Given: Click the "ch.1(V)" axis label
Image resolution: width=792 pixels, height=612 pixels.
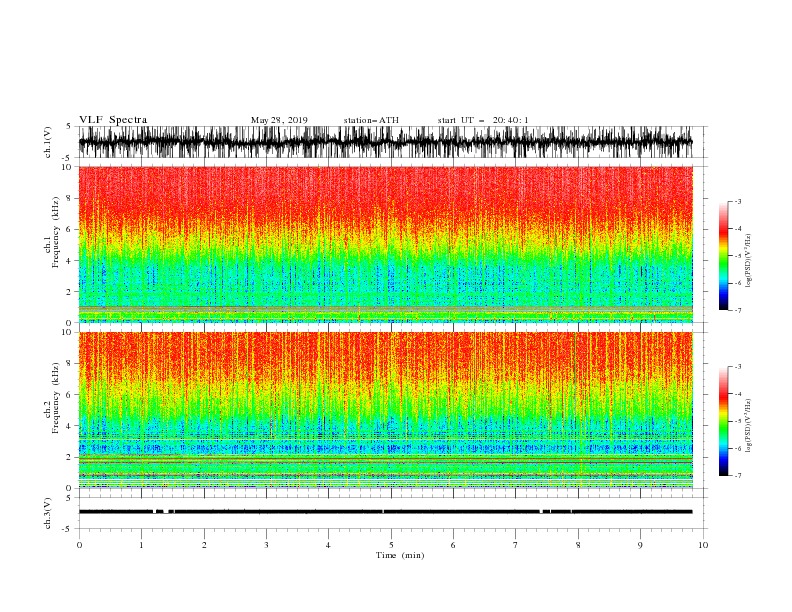Looking at the screenshot, I should [48, 142].
